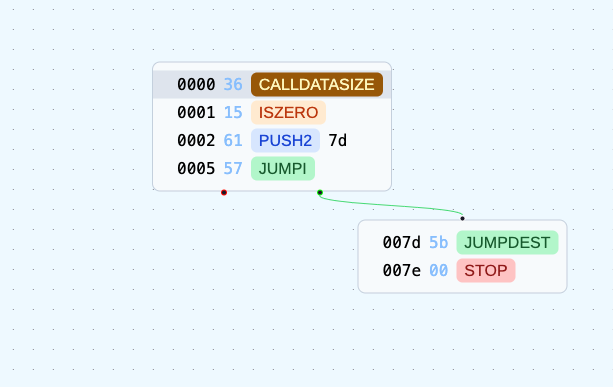This screenshot has height=387, width=613.
Task: Click the CALLDATASIZE opcode badge
Action: 317,84
